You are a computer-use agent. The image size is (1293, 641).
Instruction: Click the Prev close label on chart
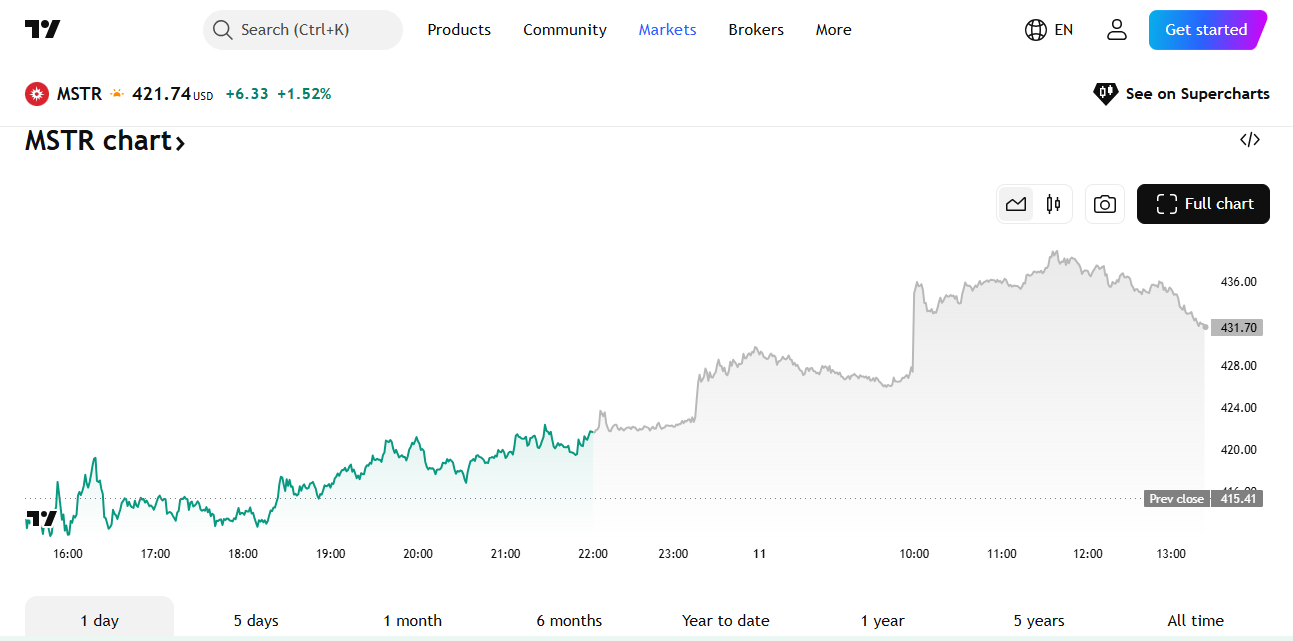click(x=1176, y=498)
